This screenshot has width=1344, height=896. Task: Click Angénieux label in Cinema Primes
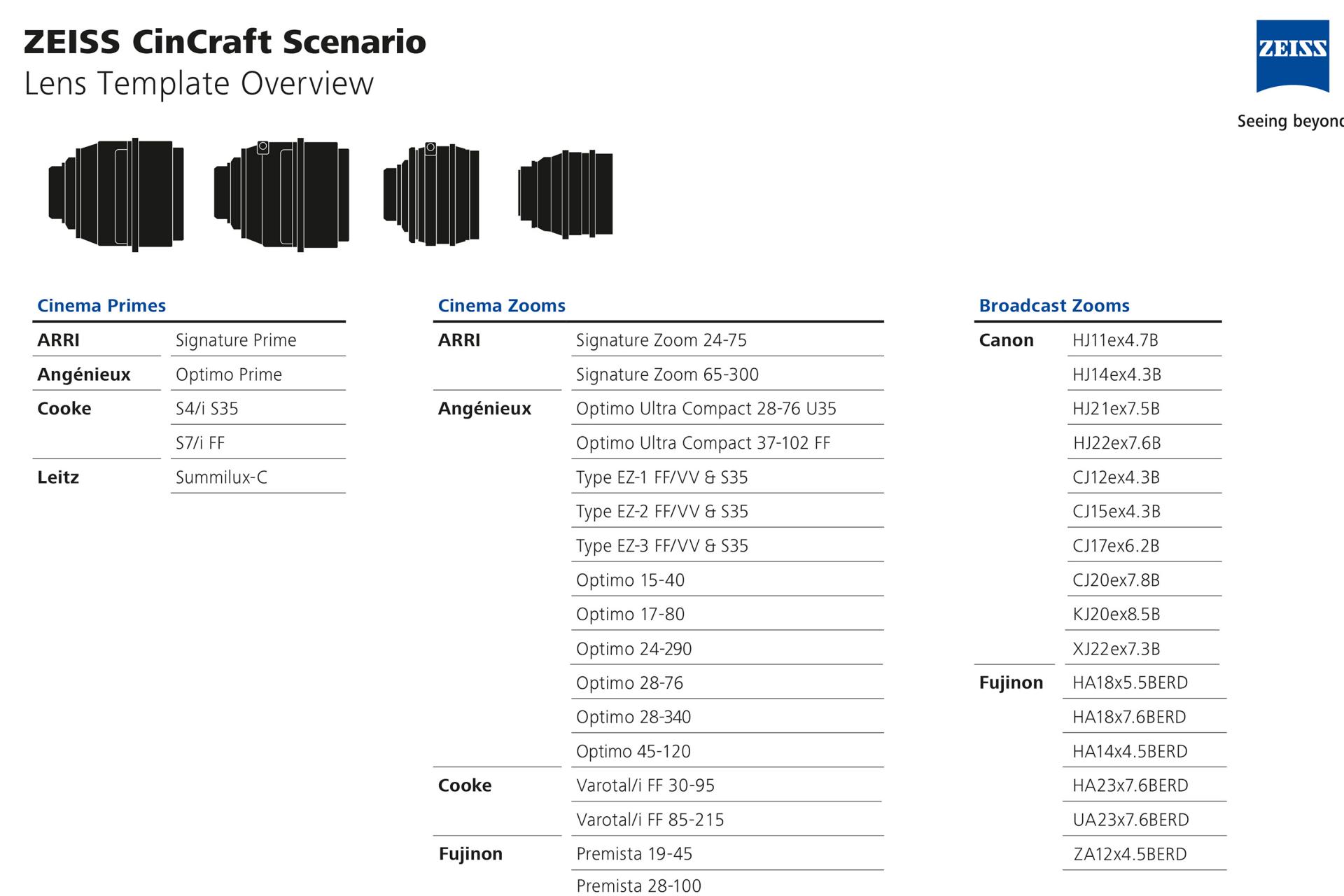tap(84, 374)
